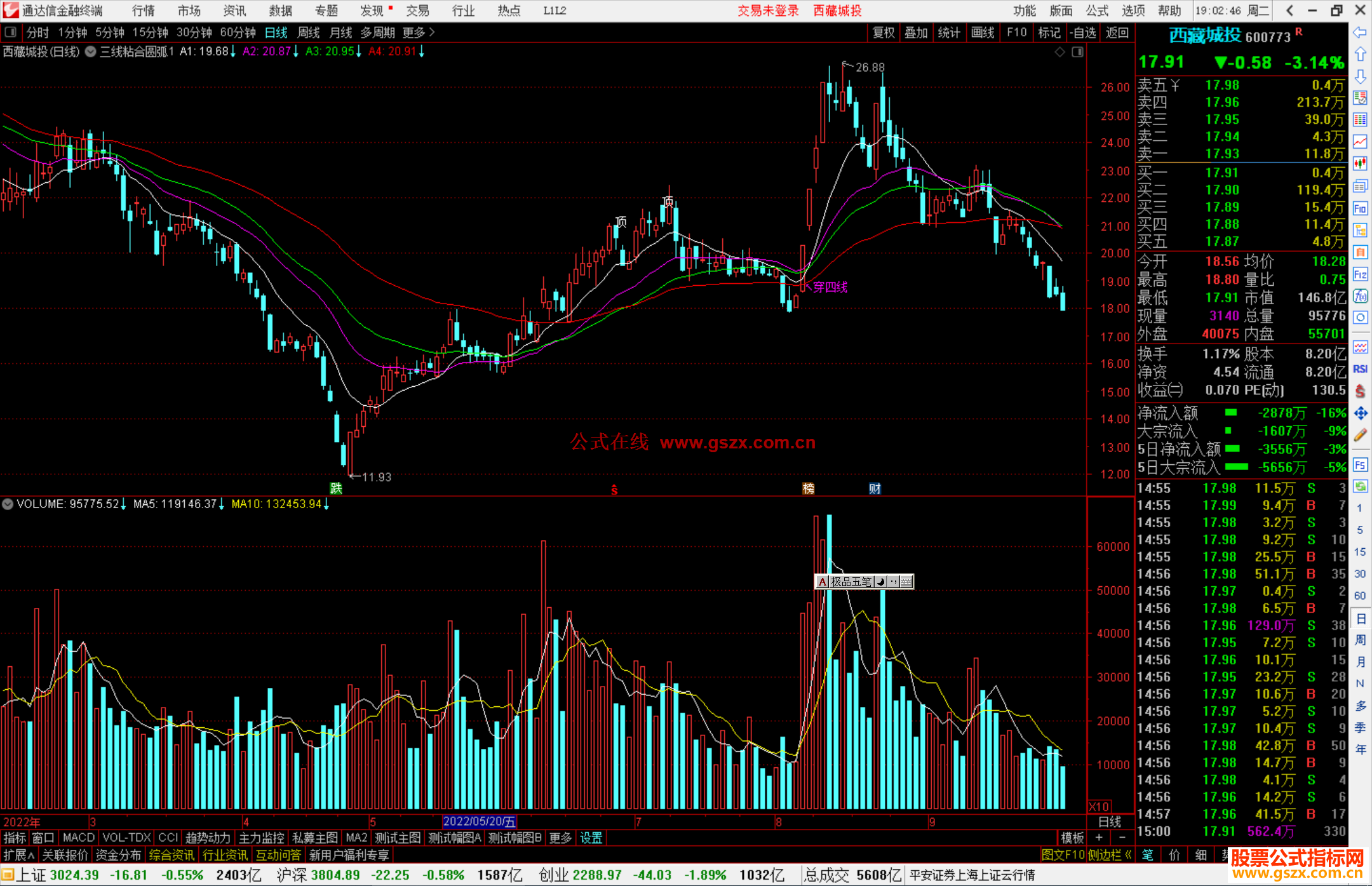This screenshot has height=886, width=1372.
Task: Open the 公式 menu
Action: [x=1097, y=11]
